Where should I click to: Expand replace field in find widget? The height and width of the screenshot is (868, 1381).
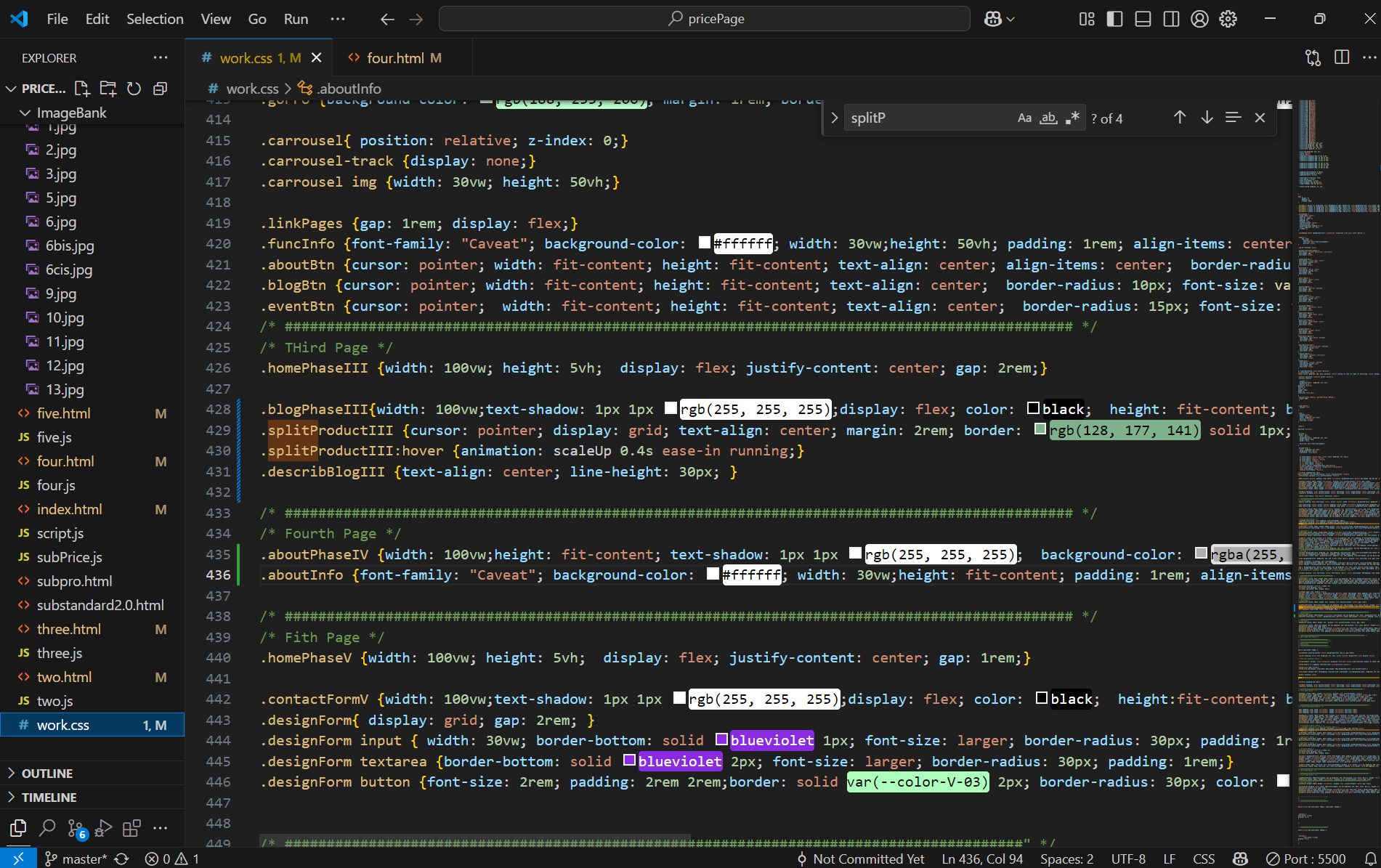point(834,118)
